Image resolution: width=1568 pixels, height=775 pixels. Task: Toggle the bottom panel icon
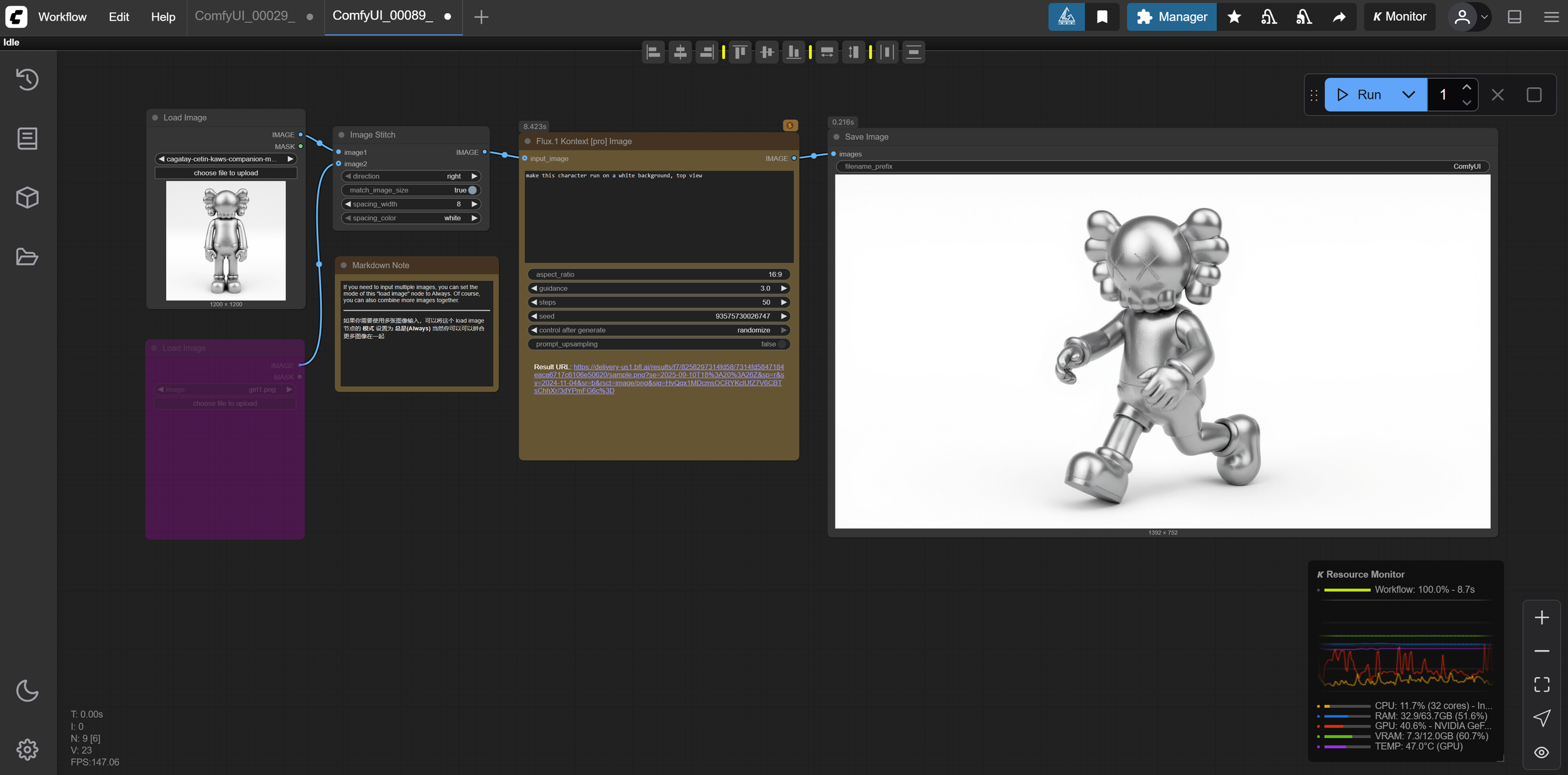[x=1515, y=17]
